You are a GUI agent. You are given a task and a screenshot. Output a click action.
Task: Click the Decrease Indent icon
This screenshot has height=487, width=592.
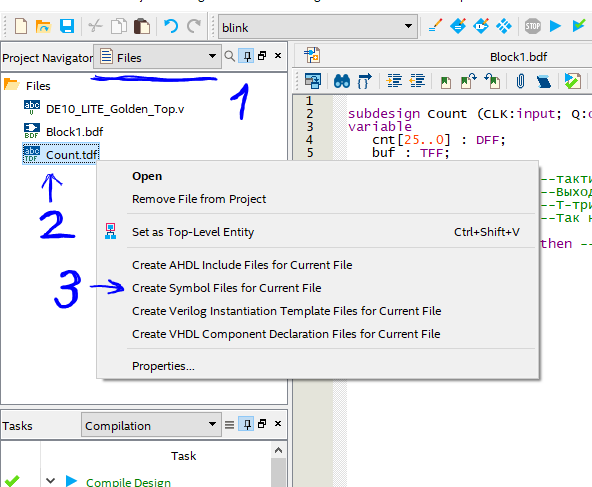pyautogui.click(x=417, y=81)
